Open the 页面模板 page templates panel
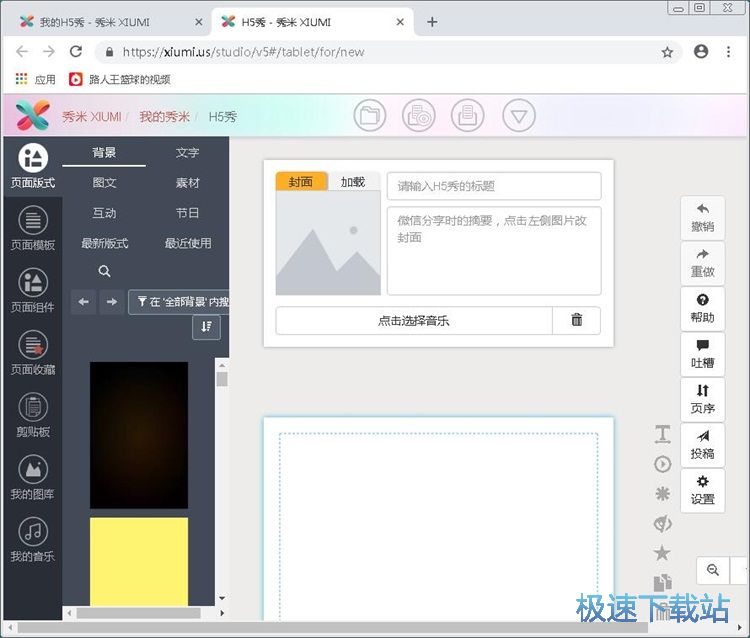This screenshot has width=750, height=638. coord(33,228)
